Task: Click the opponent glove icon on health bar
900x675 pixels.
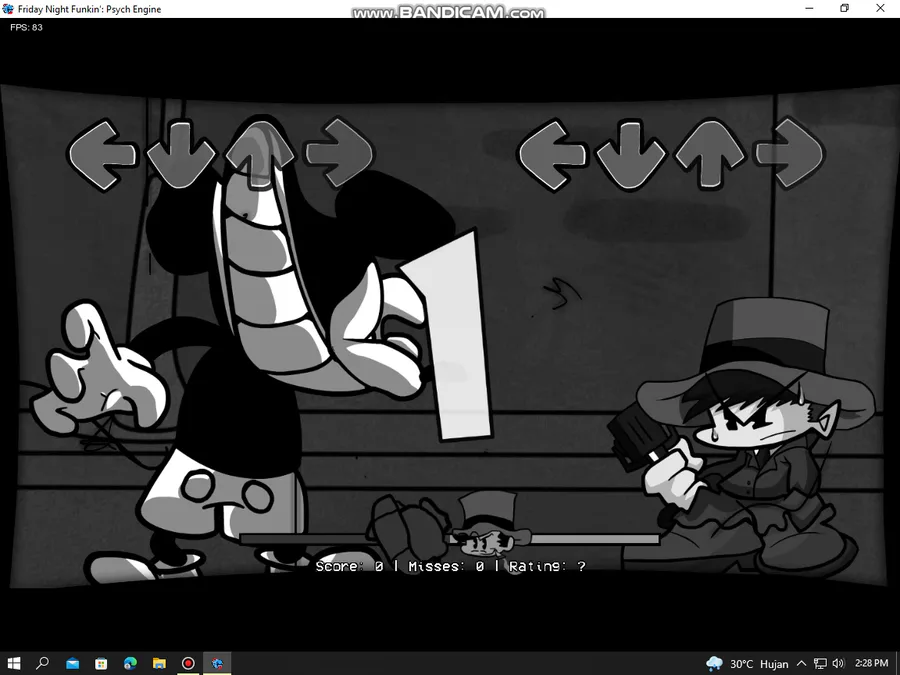Action: pyautogui.click(x=408, y=529)
